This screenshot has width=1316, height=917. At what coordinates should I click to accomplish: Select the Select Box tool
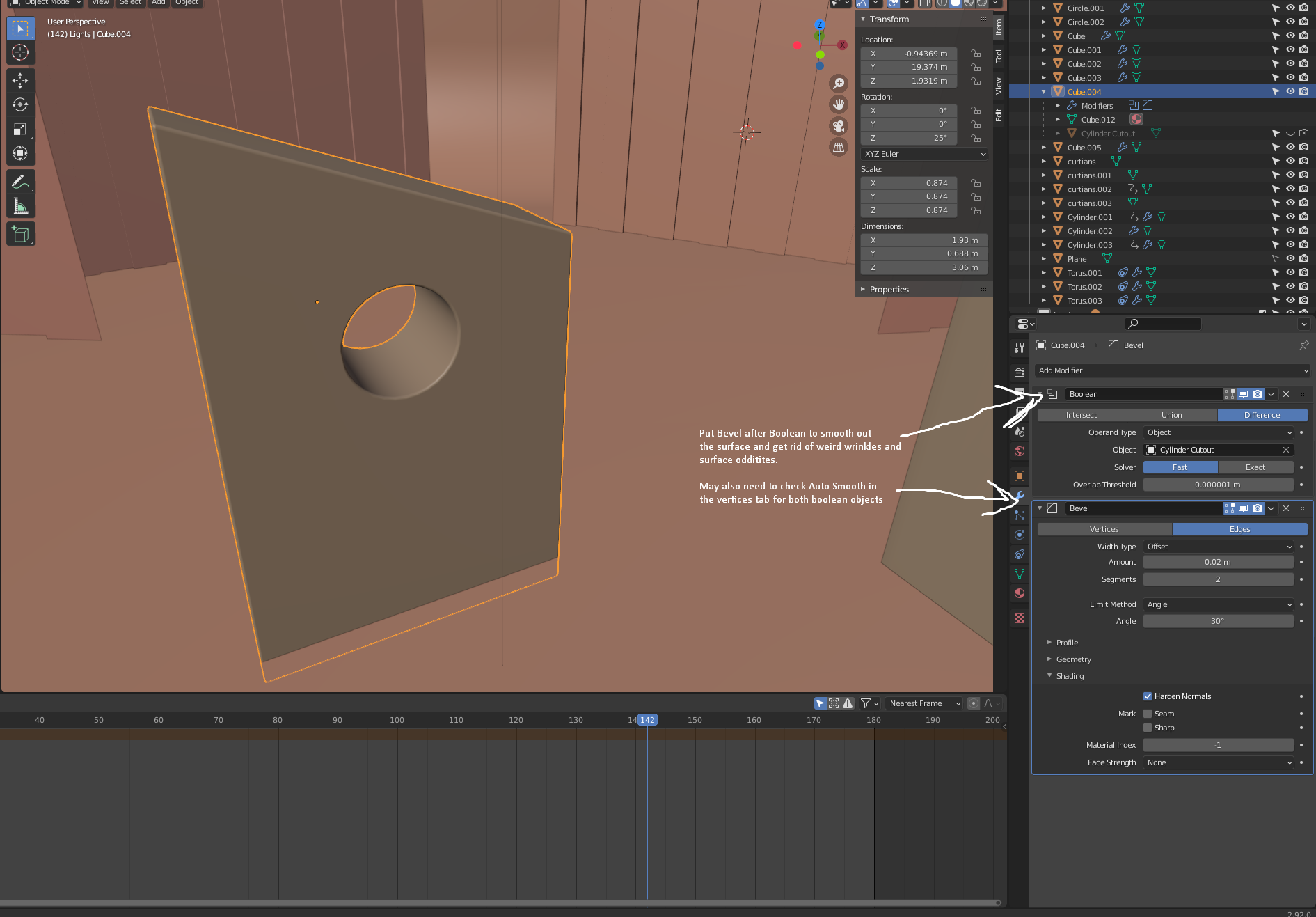pyautogui.click(x=20, y=29)
